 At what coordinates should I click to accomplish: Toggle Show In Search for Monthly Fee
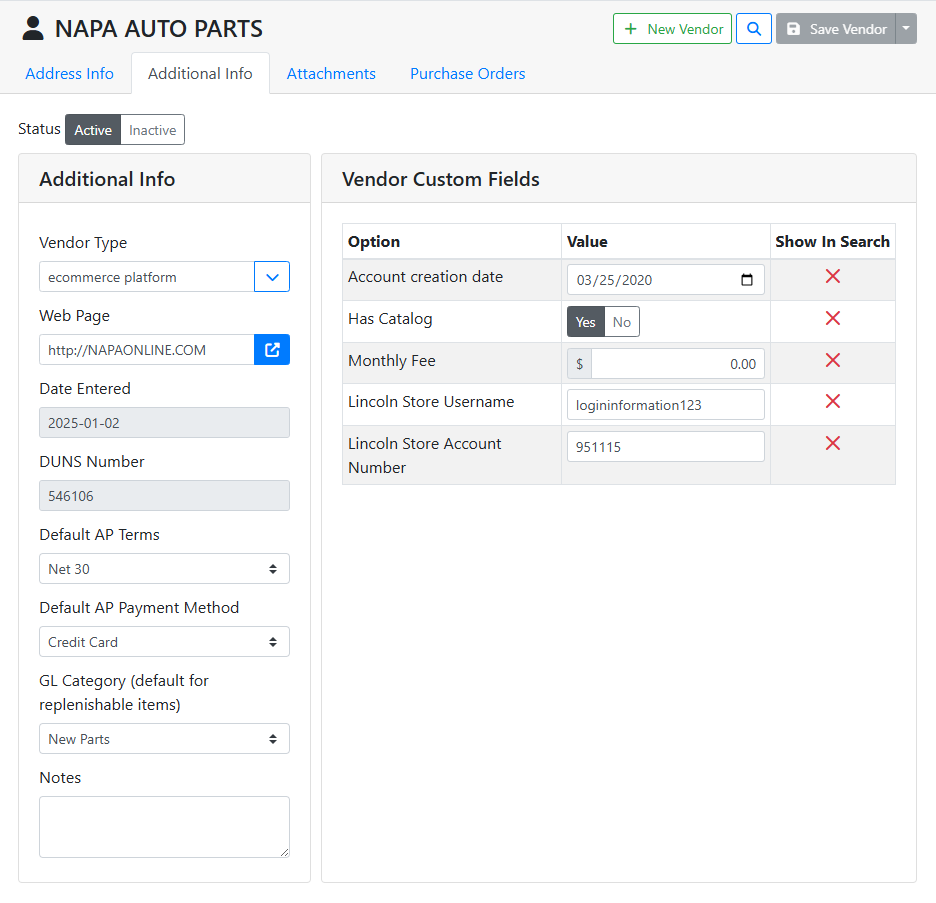(832, 361)
